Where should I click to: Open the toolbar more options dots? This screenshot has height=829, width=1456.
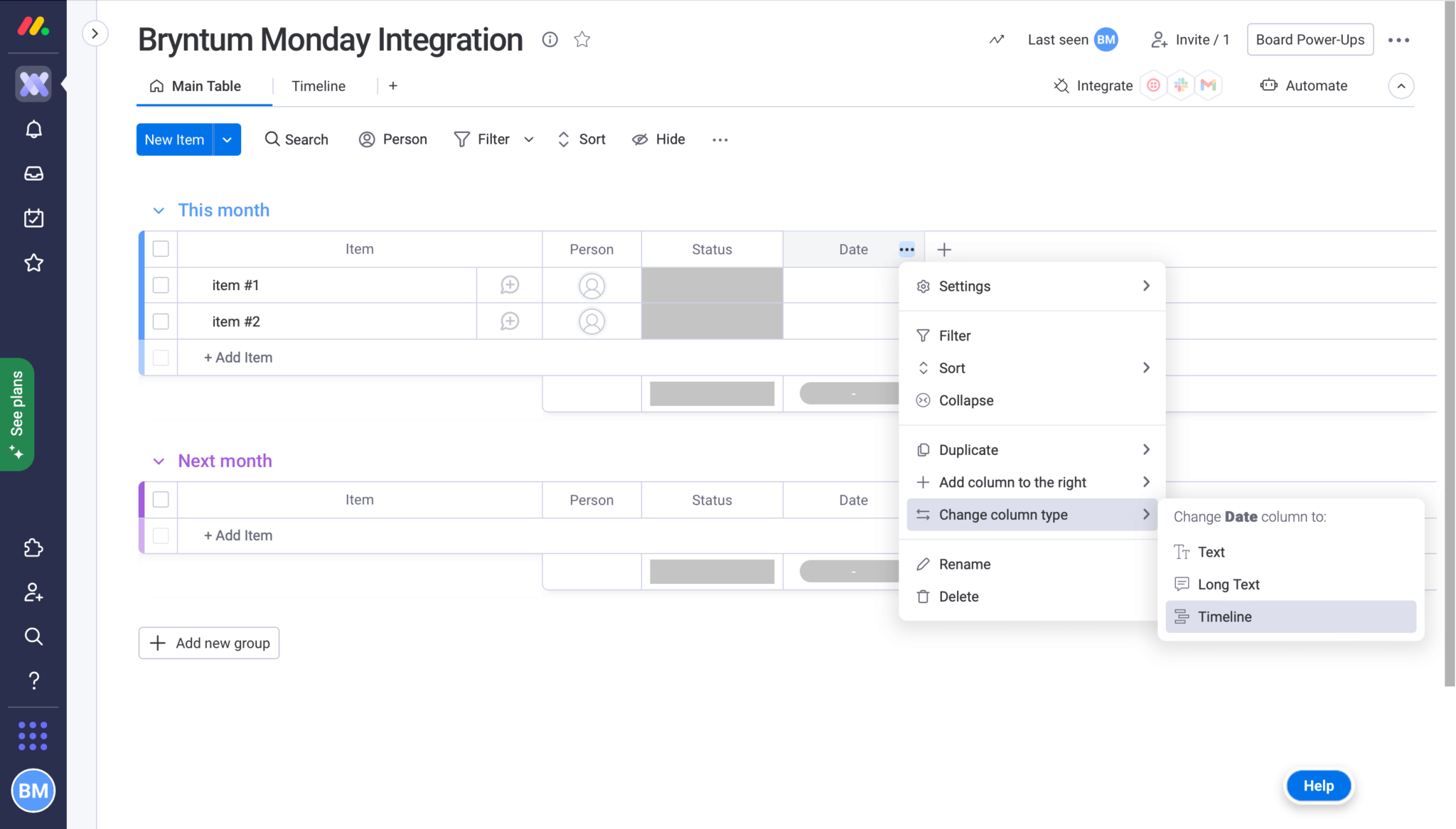[x=720, y=140]
